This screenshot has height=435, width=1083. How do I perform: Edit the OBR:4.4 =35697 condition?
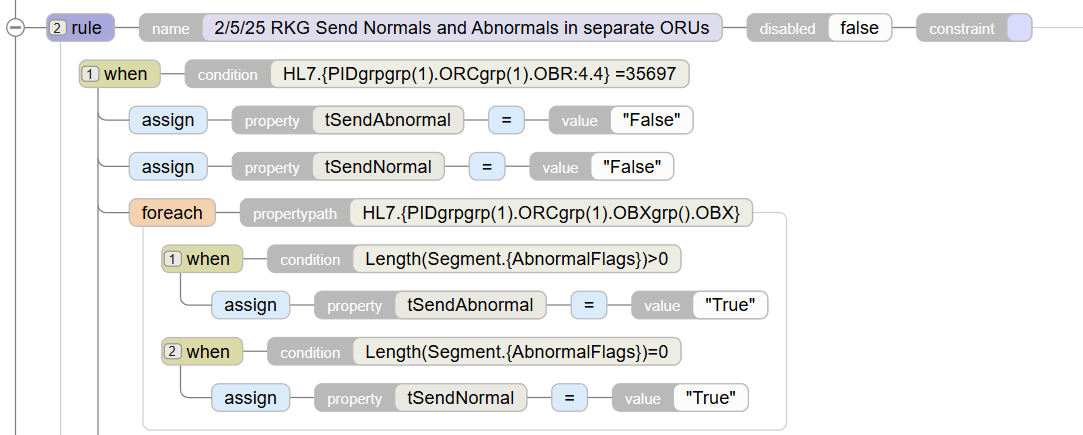(x=480, y=74)
